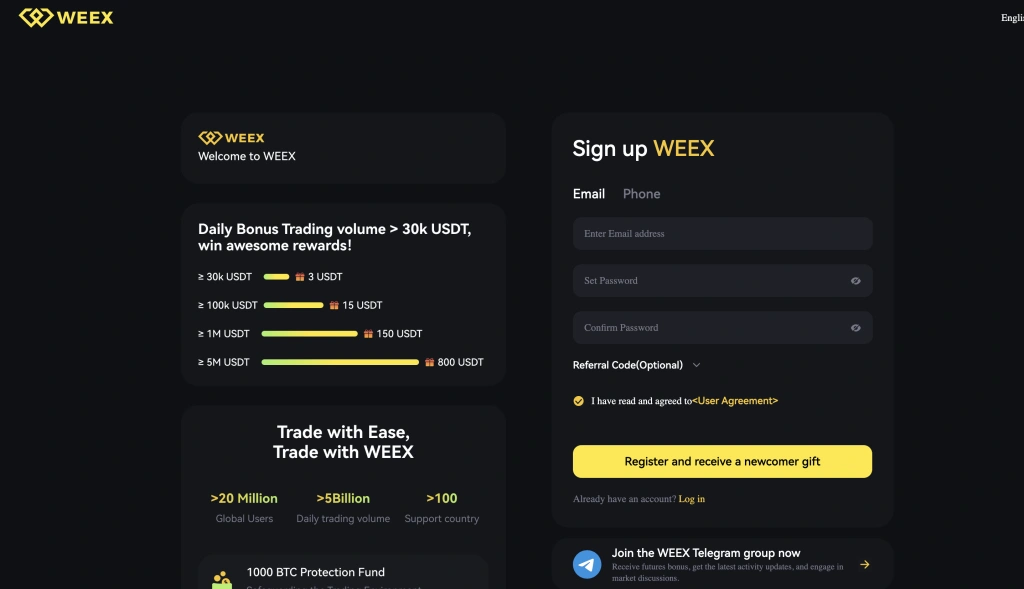Click the 5M USDT progress bar
The width and height of the screenshot is (1024, 589).
tap(340, 362)
